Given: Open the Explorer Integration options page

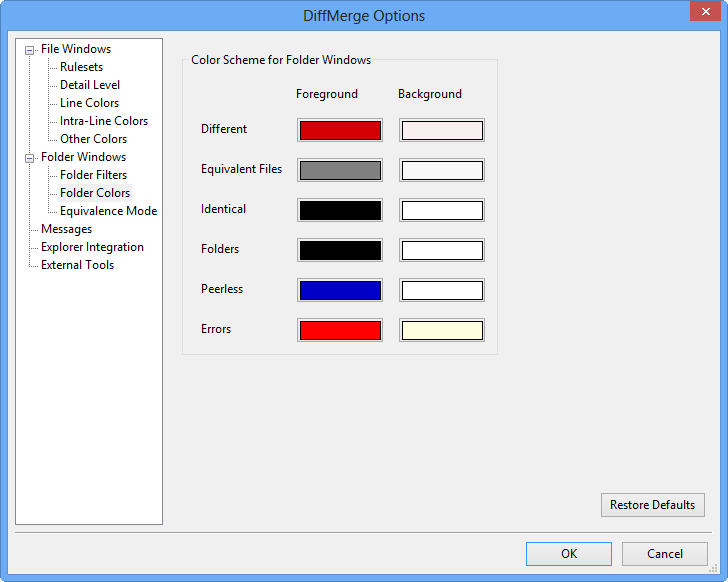Looking at the screenshot, I should coord(92,247).
